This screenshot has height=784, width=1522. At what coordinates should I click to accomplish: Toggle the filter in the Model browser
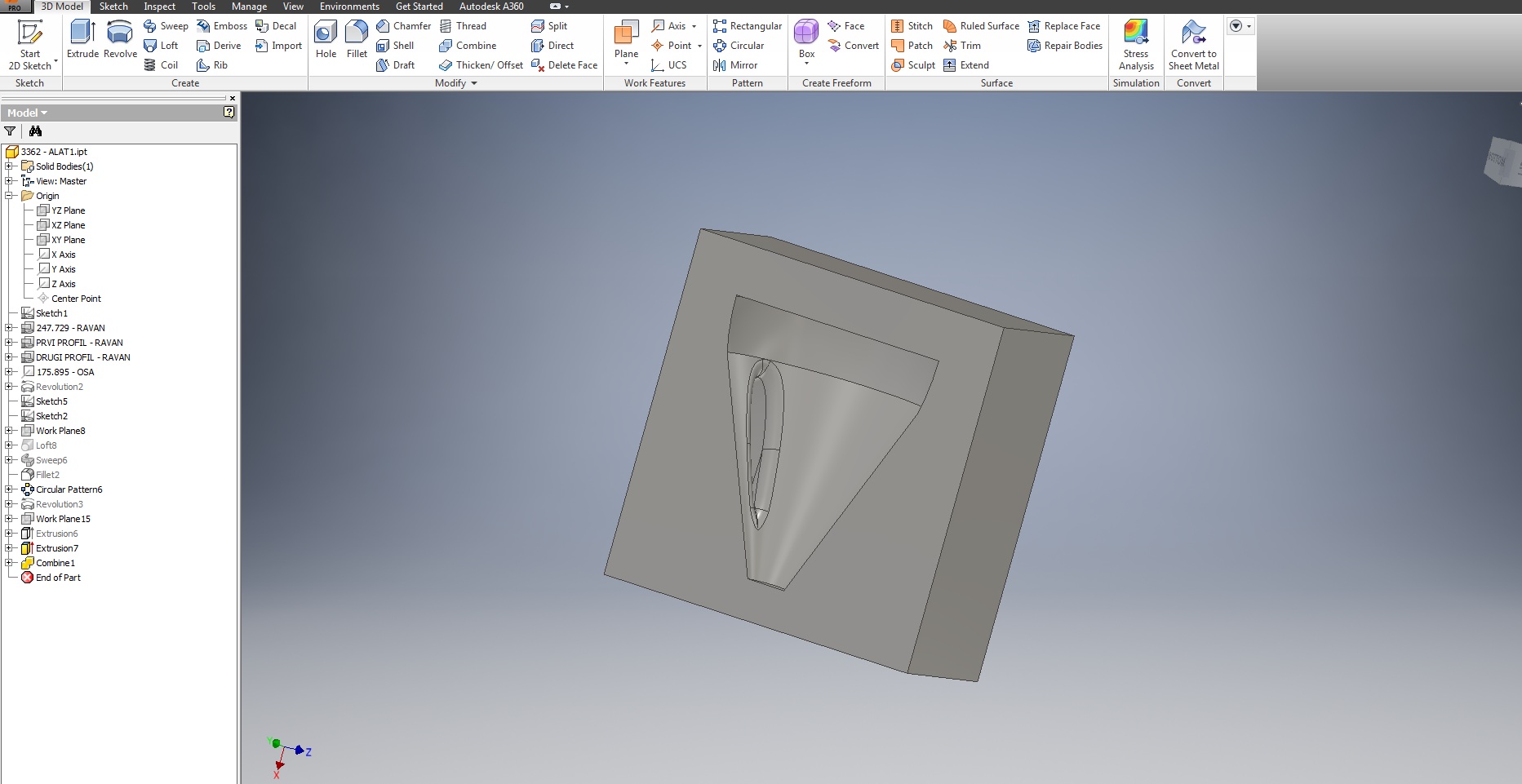pyautogui.click(x=10, y=131)
